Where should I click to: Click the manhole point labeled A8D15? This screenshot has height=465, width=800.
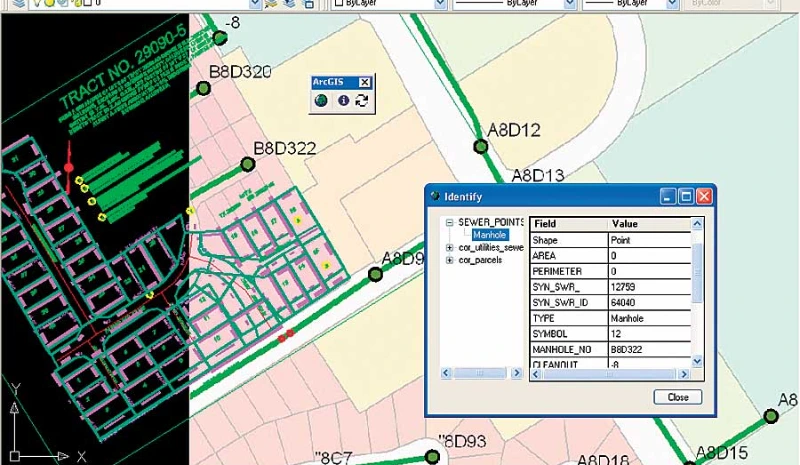(x=690, y=459)
